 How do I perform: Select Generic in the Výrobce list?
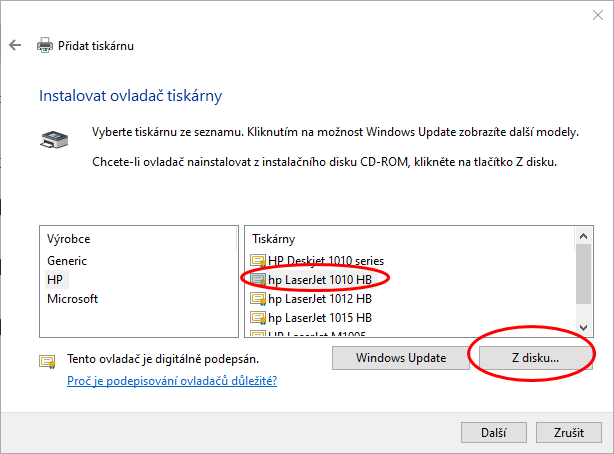tap(67, 261)
